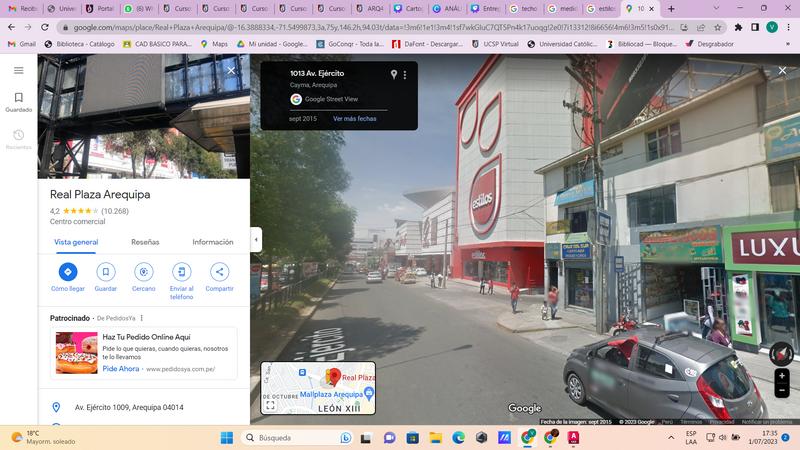This screenshot has width=800, height=450.
Task: Open the CAD BASICO PARA bookmark
Action: [x=158, y=44]
